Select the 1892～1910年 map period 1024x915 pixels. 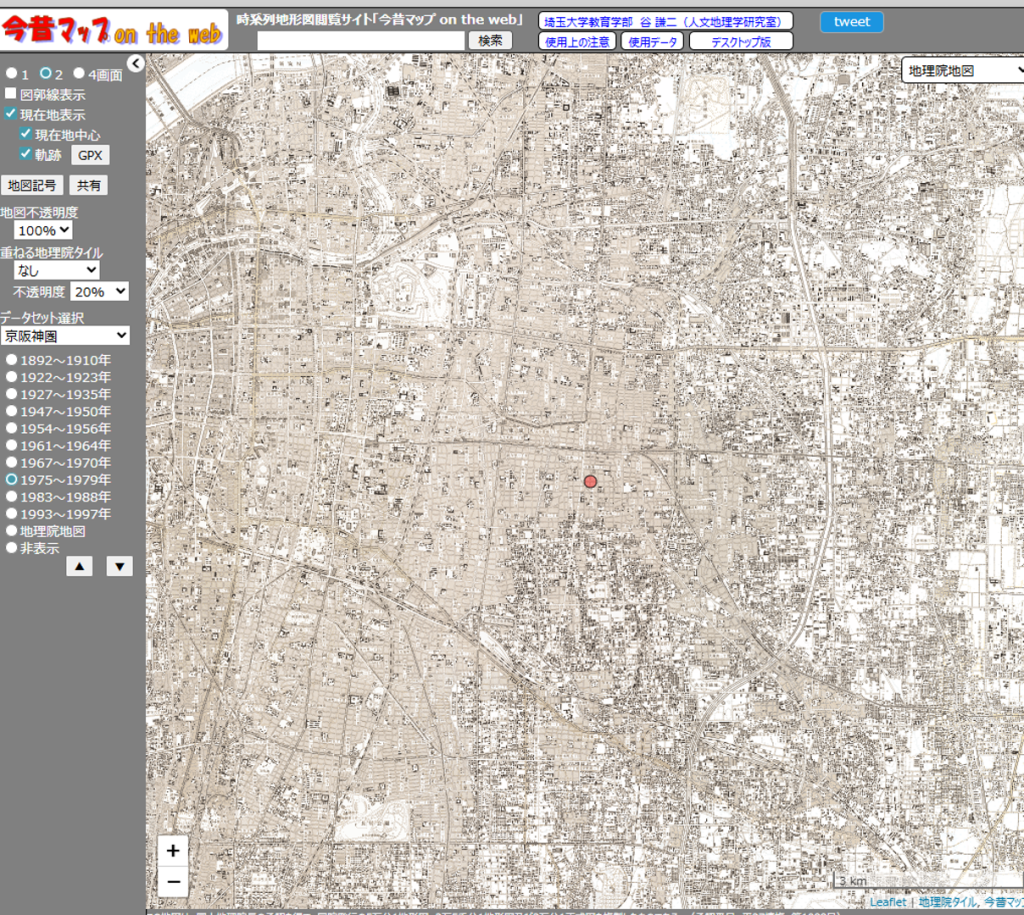[13, 360]
